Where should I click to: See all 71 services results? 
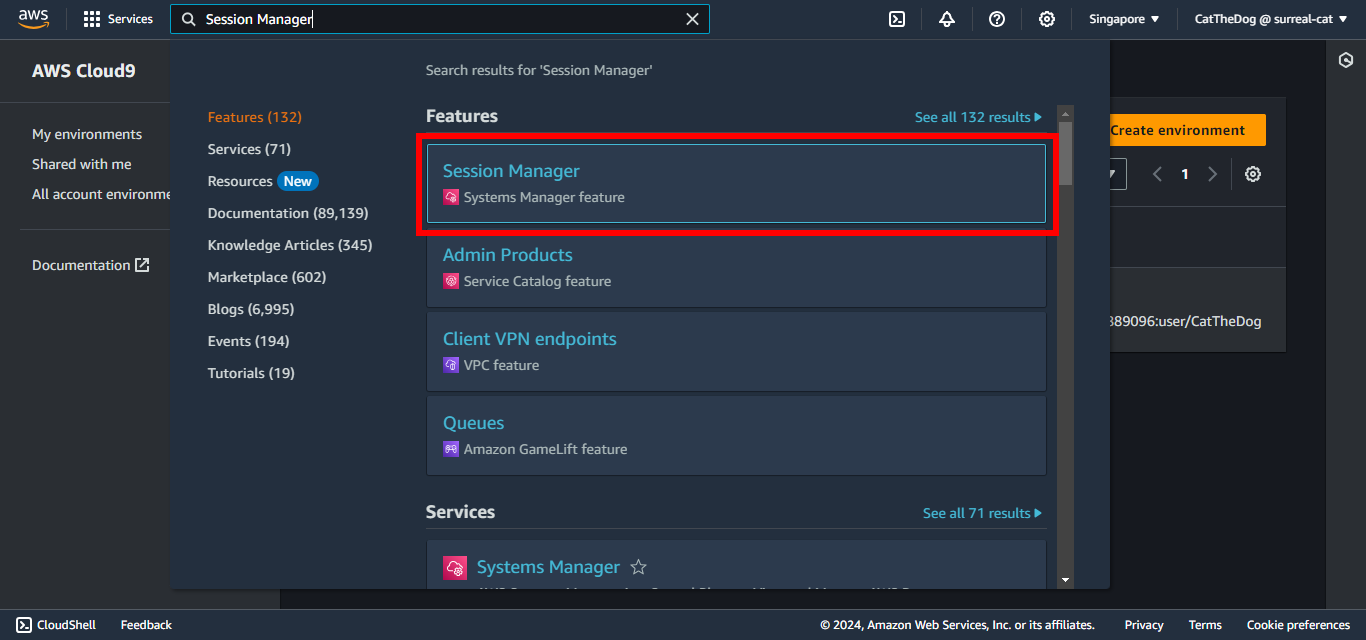(x=981, y=513)
